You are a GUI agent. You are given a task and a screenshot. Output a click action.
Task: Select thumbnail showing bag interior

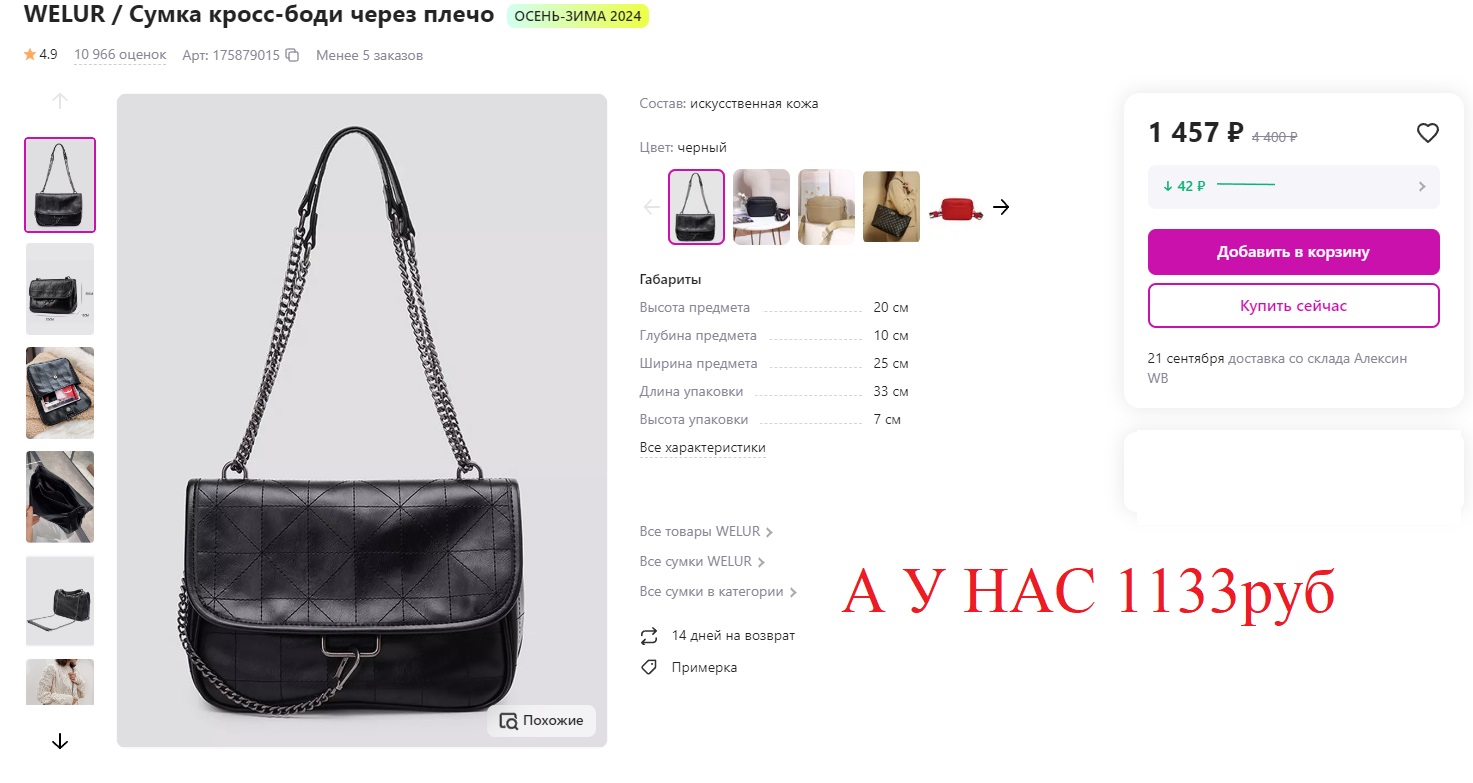pos(60,497)
